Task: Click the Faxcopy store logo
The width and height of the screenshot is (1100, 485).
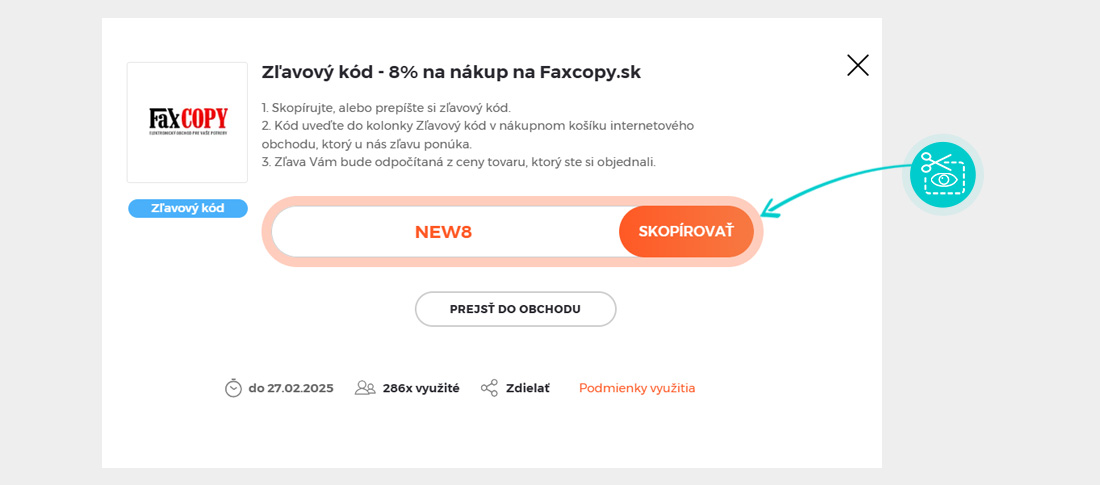Action: [x=188, y=122]
